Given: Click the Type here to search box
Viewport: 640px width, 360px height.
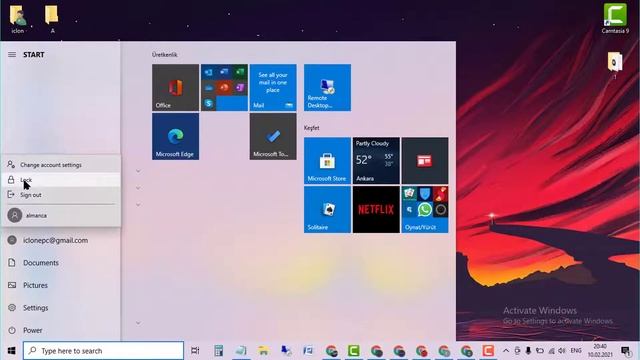Looking at the screenshot, I should point(104,351).
